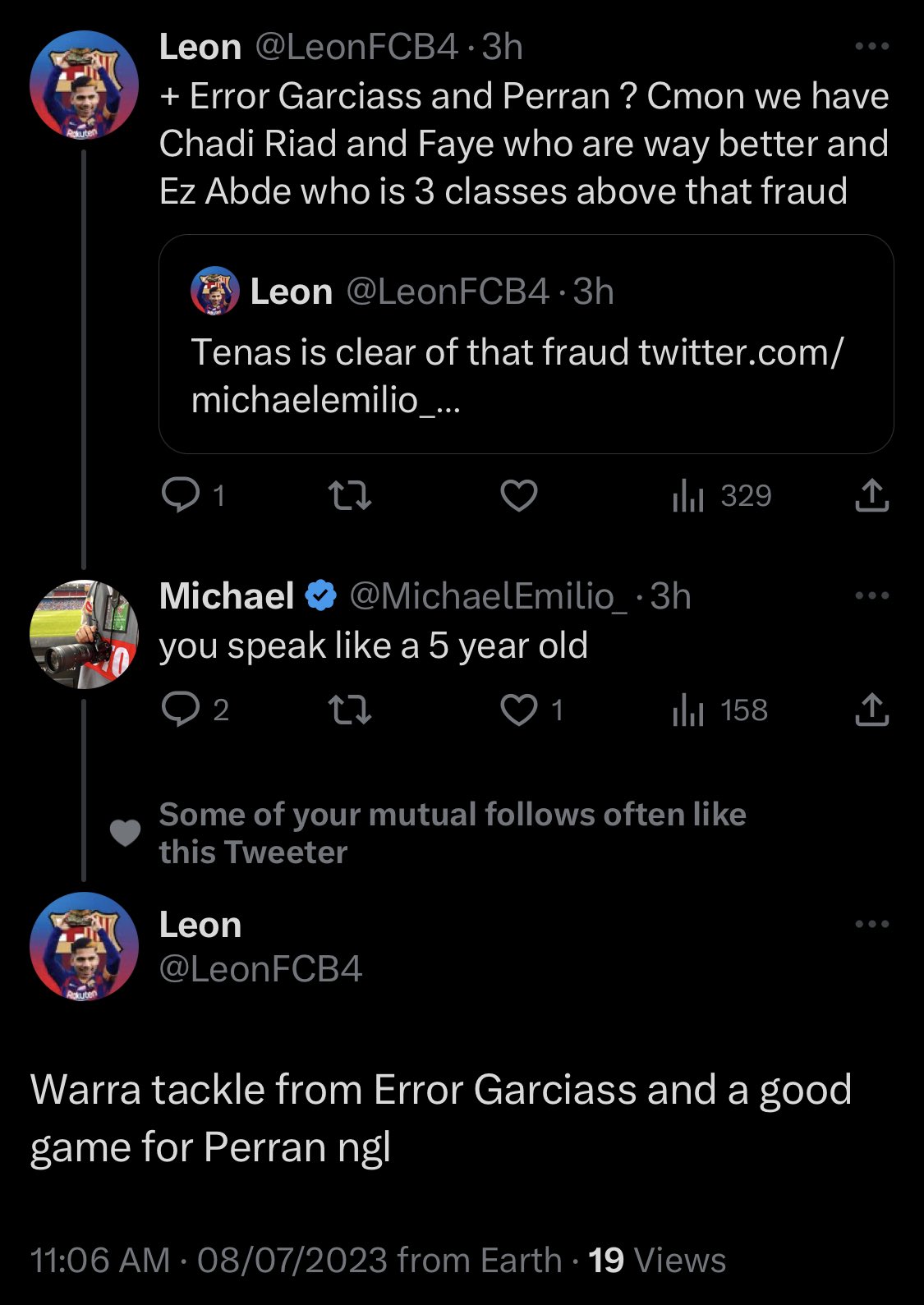
Task: Like Leon's tweet about Ez Abde
Action: 519,495
